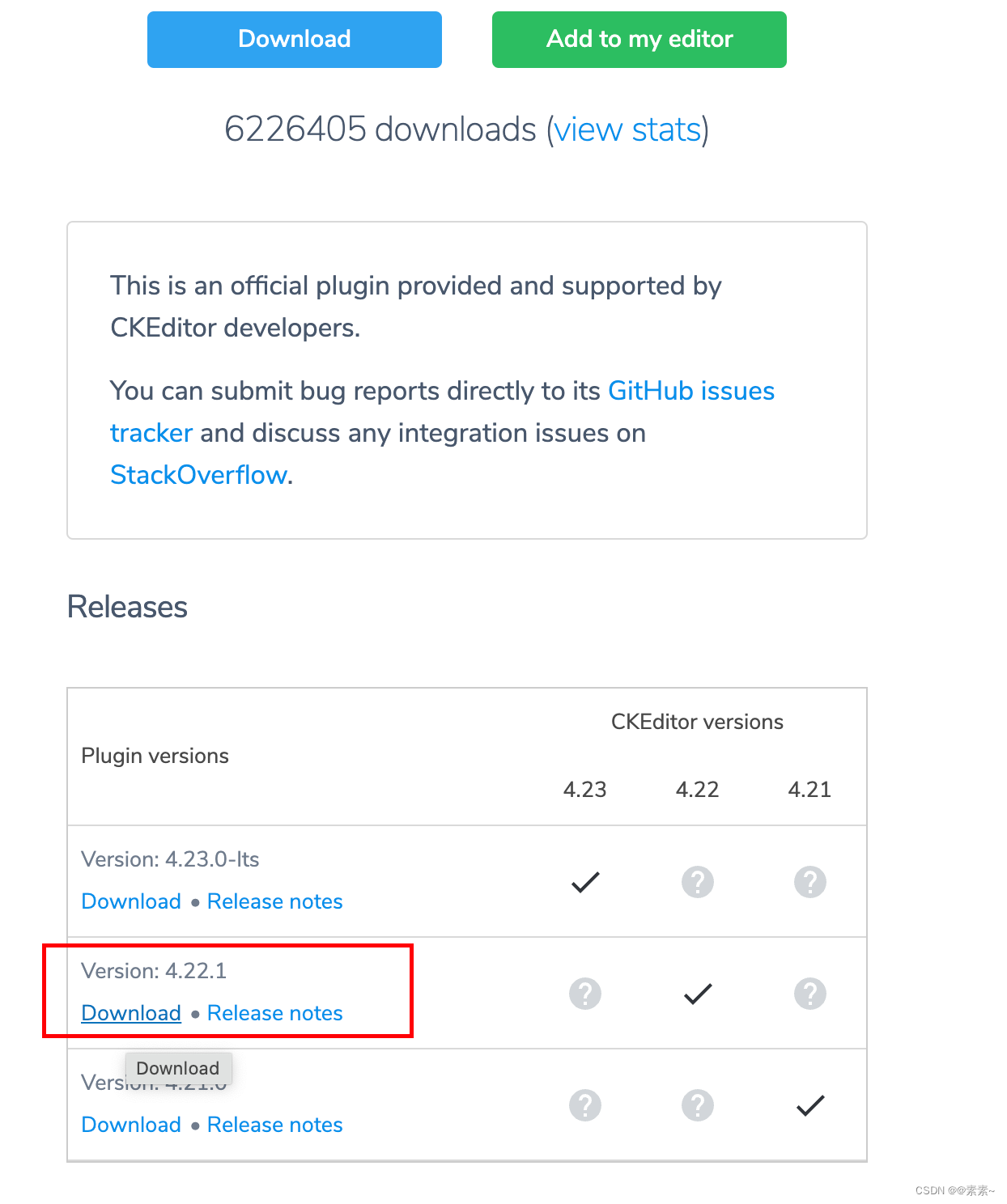The image size is (1007, 1204).
Task: Click the Add to my editor button
Action: [639, 39]
